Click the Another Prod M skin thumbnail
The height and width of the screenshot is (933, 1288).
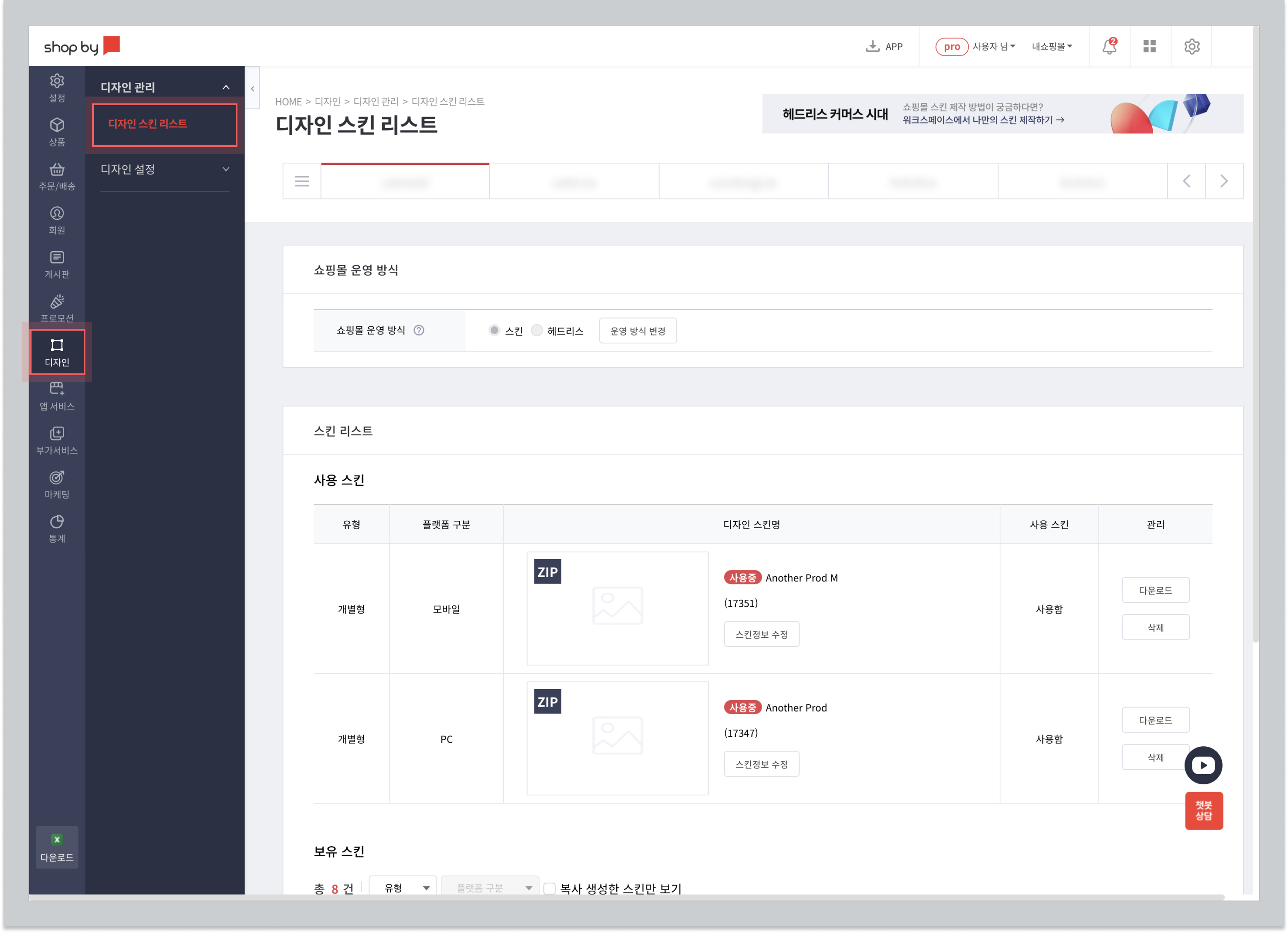617,608
